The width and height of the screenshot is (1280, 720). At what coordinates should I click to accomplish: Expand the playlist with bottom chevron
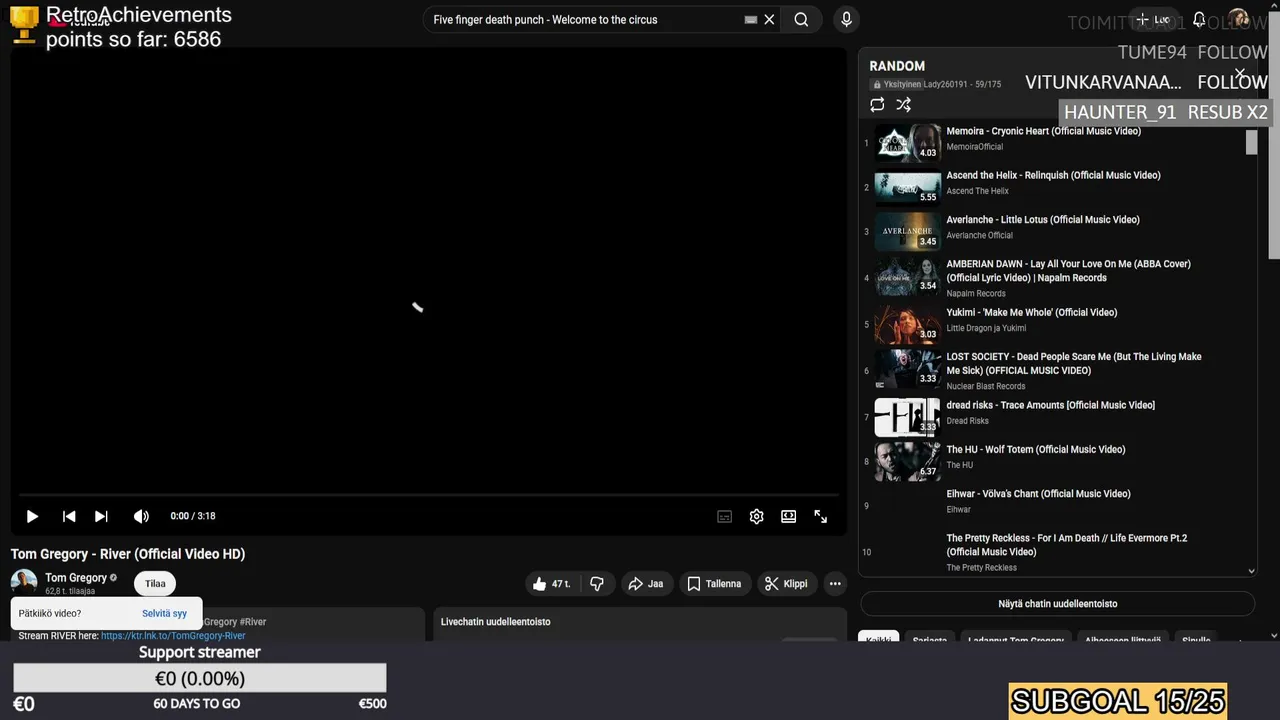tap(1251, 571)
